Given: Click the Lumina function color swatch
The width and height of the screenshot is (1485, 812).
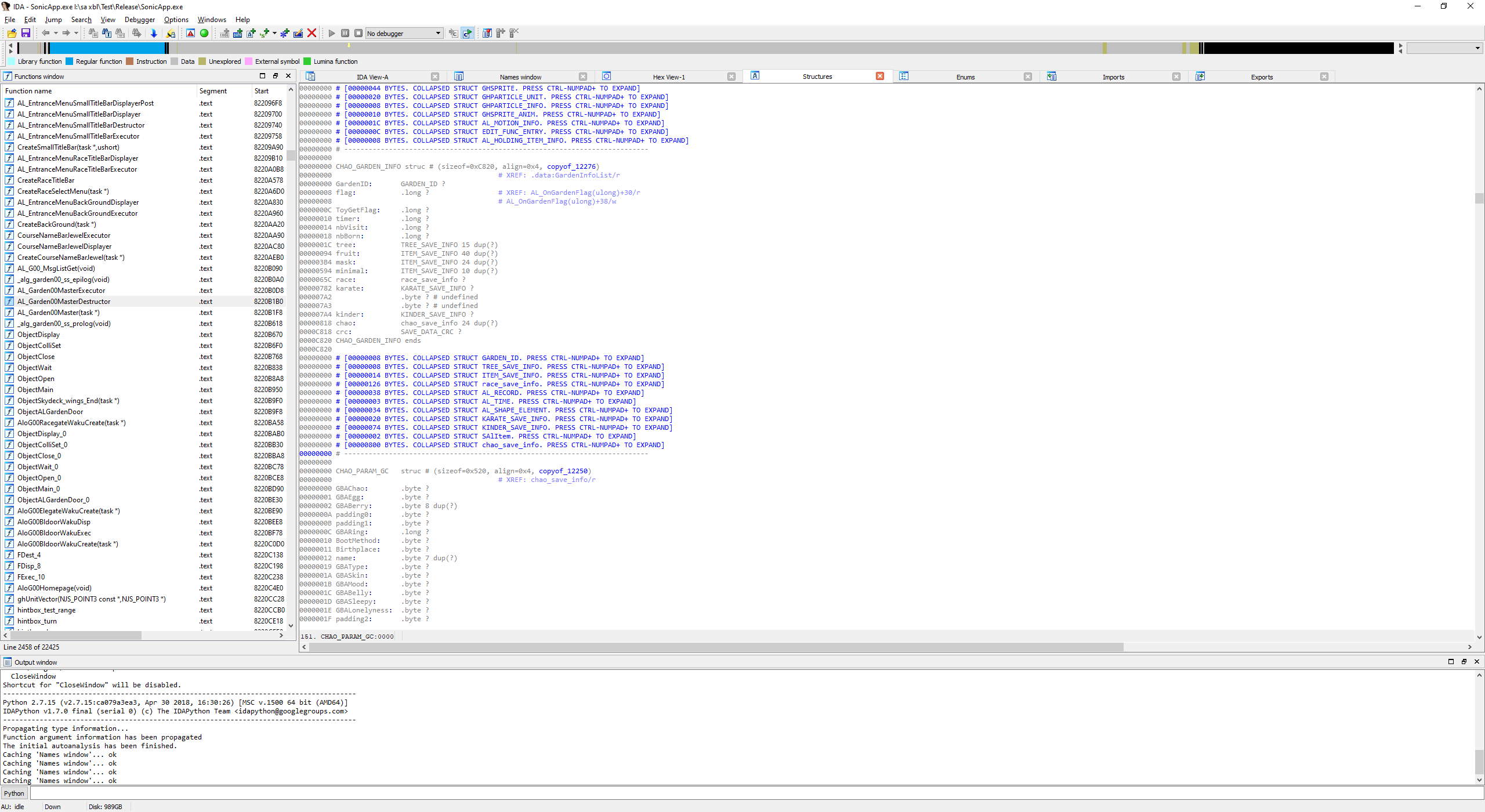Looking at the screenshot, I should 307,61.
